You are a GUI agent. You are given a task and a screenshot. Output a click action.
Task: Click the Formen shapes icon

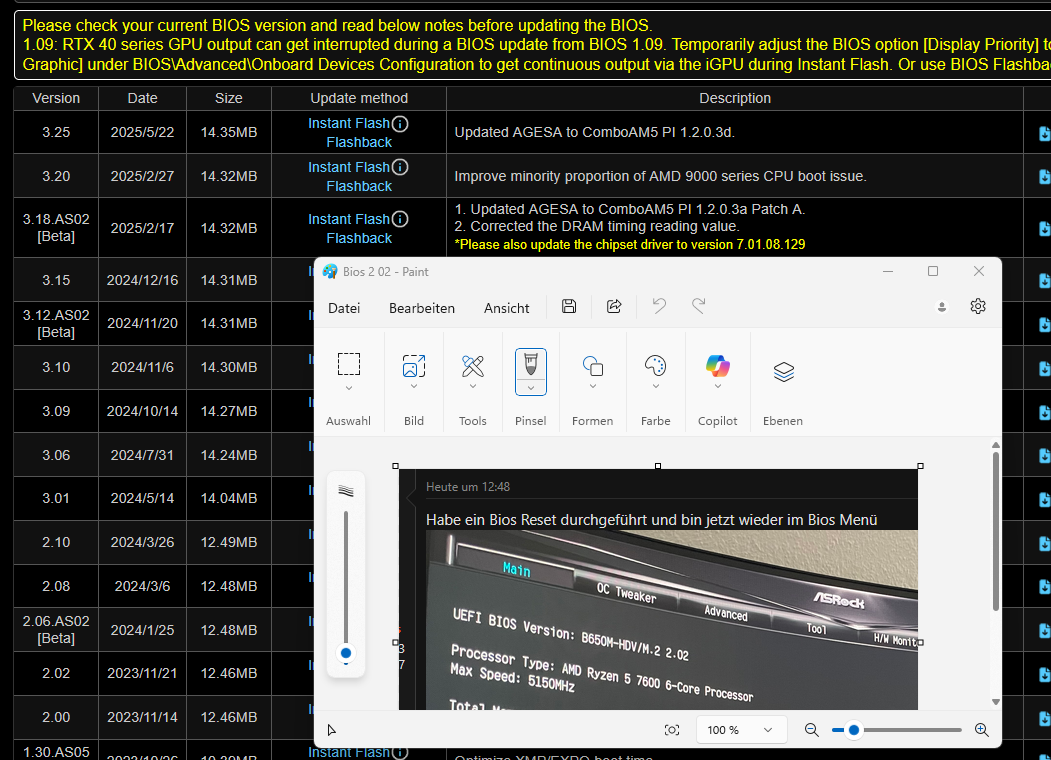coord(593,367)
